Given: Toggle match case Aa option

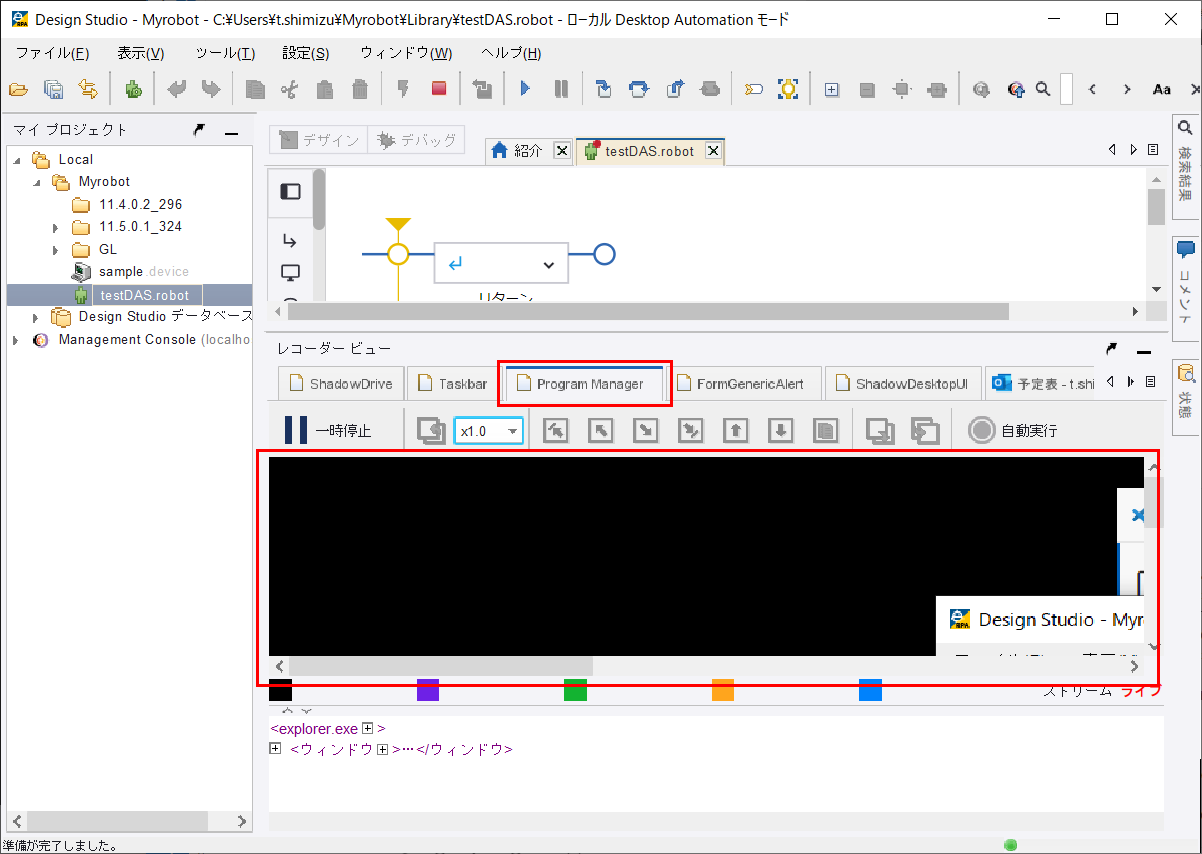Looking at the screenshot, I should pyautogui.click(x=1161, y=89).
